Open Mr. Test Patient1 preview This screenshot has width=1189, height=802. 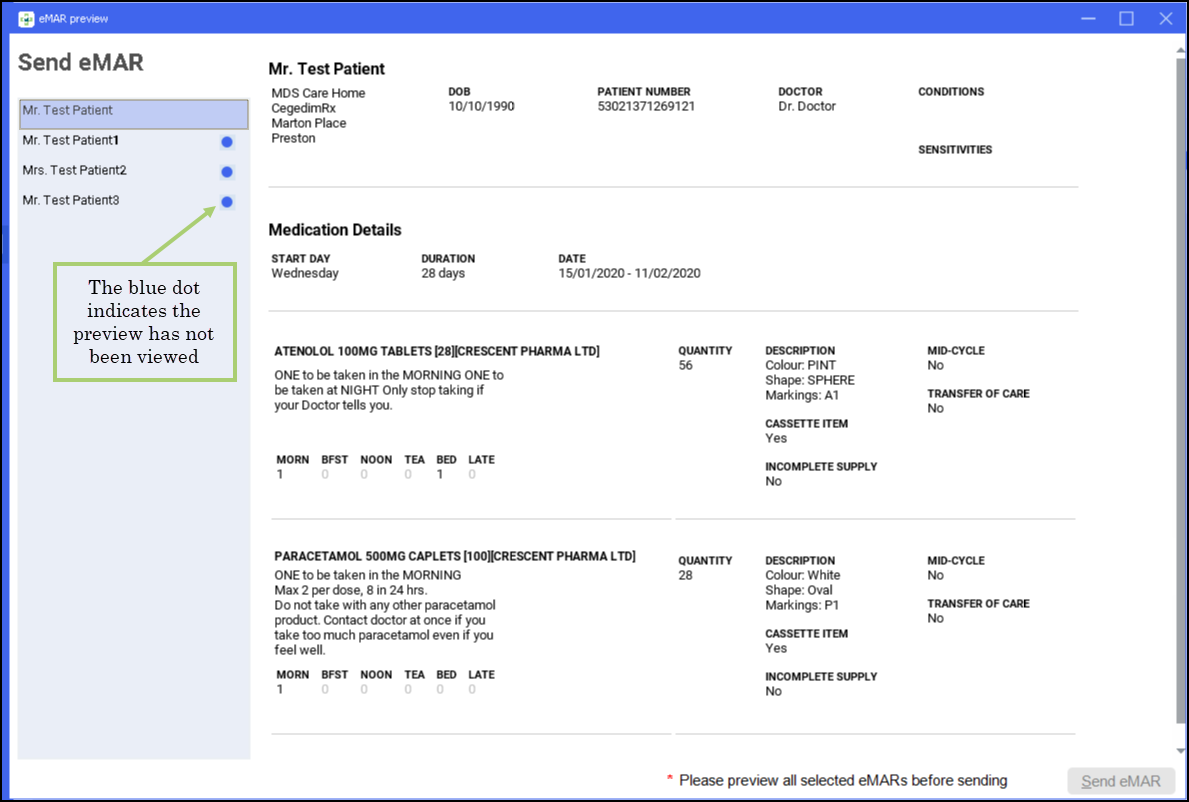tap(70, 141)
